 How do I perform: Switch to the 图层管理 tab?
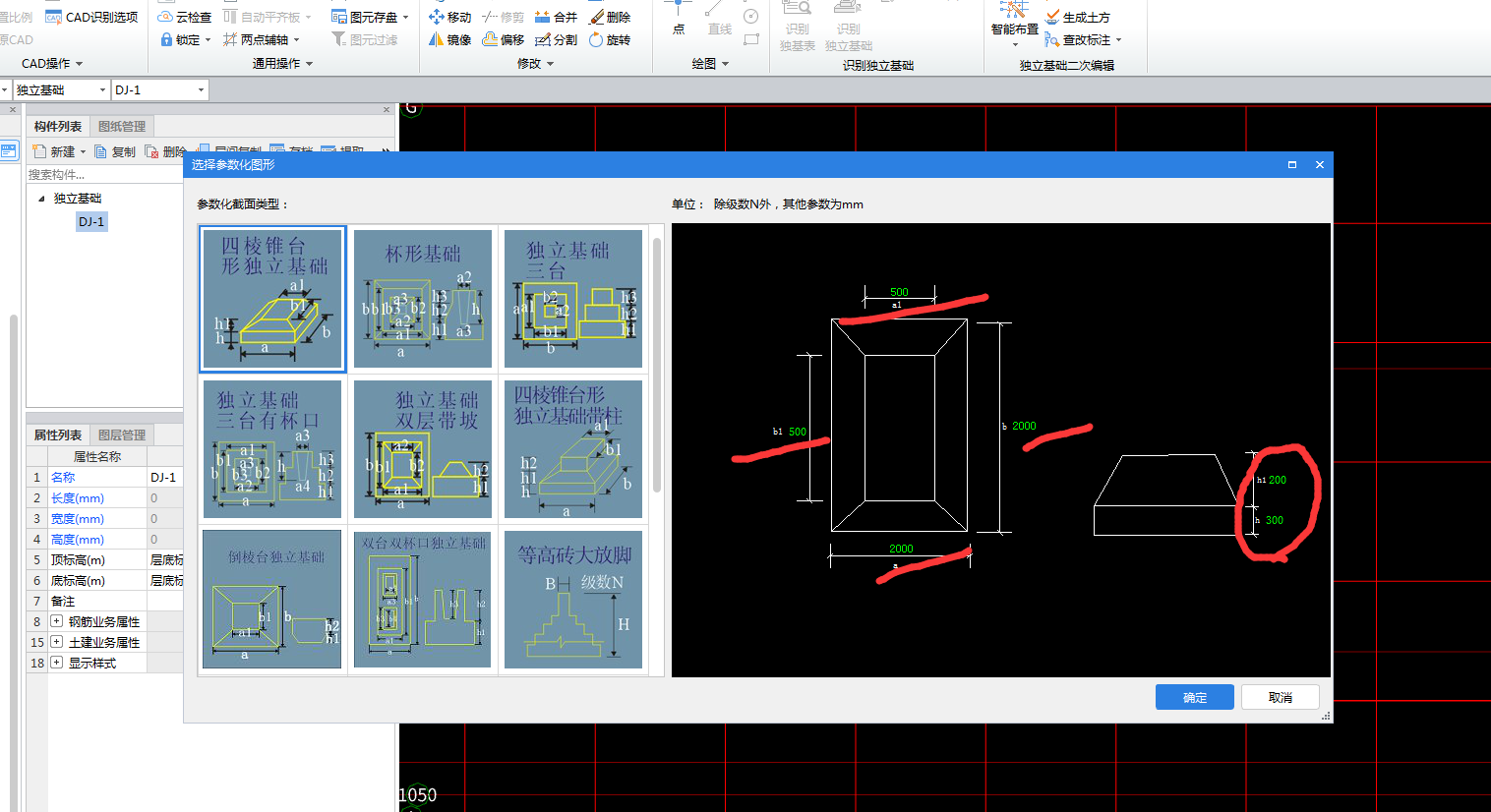[x=122, y=435]
